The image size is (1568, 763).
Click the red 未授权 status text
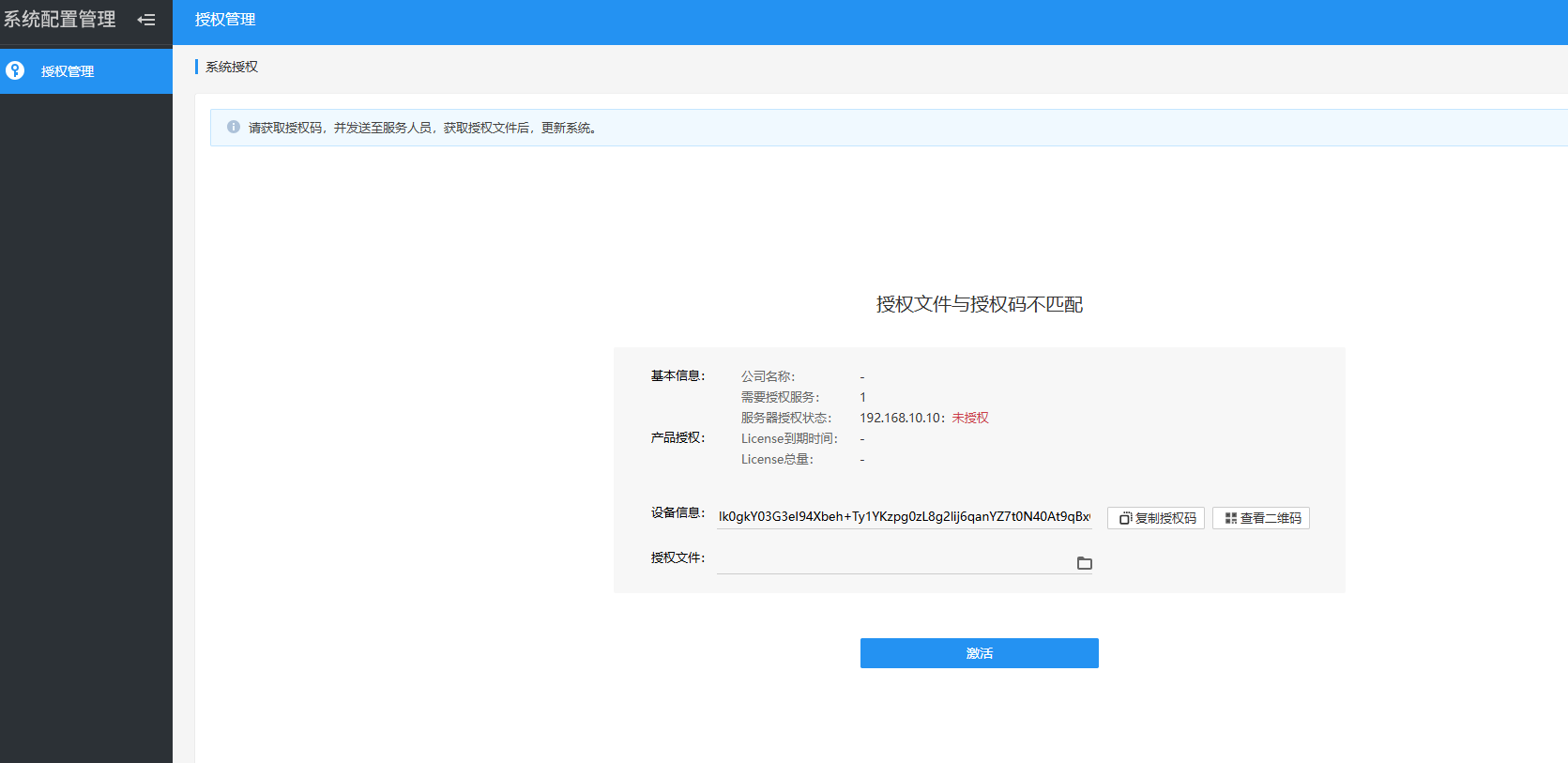click(970, 418)
